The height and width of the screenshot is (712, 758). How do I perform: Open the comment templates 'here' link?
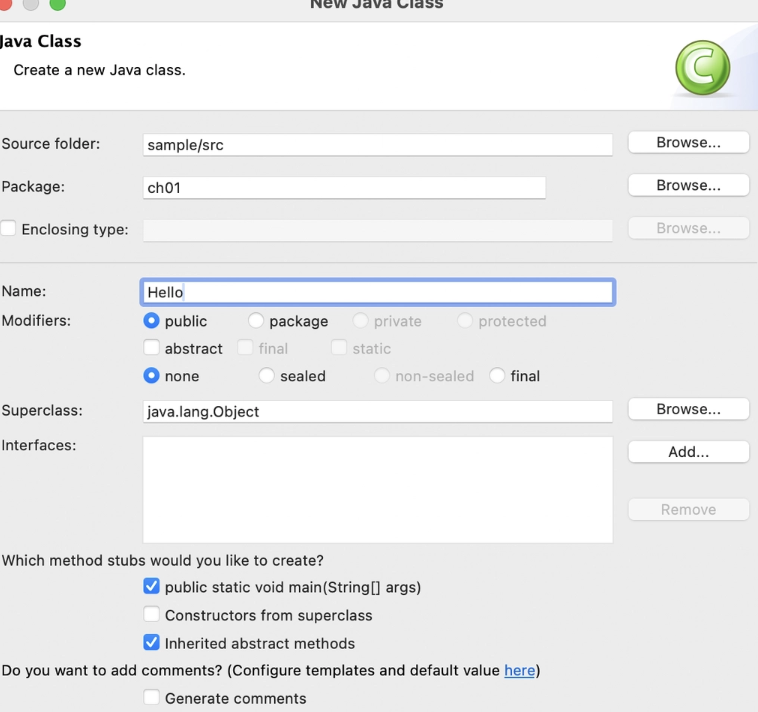click(x=520, y=670)
